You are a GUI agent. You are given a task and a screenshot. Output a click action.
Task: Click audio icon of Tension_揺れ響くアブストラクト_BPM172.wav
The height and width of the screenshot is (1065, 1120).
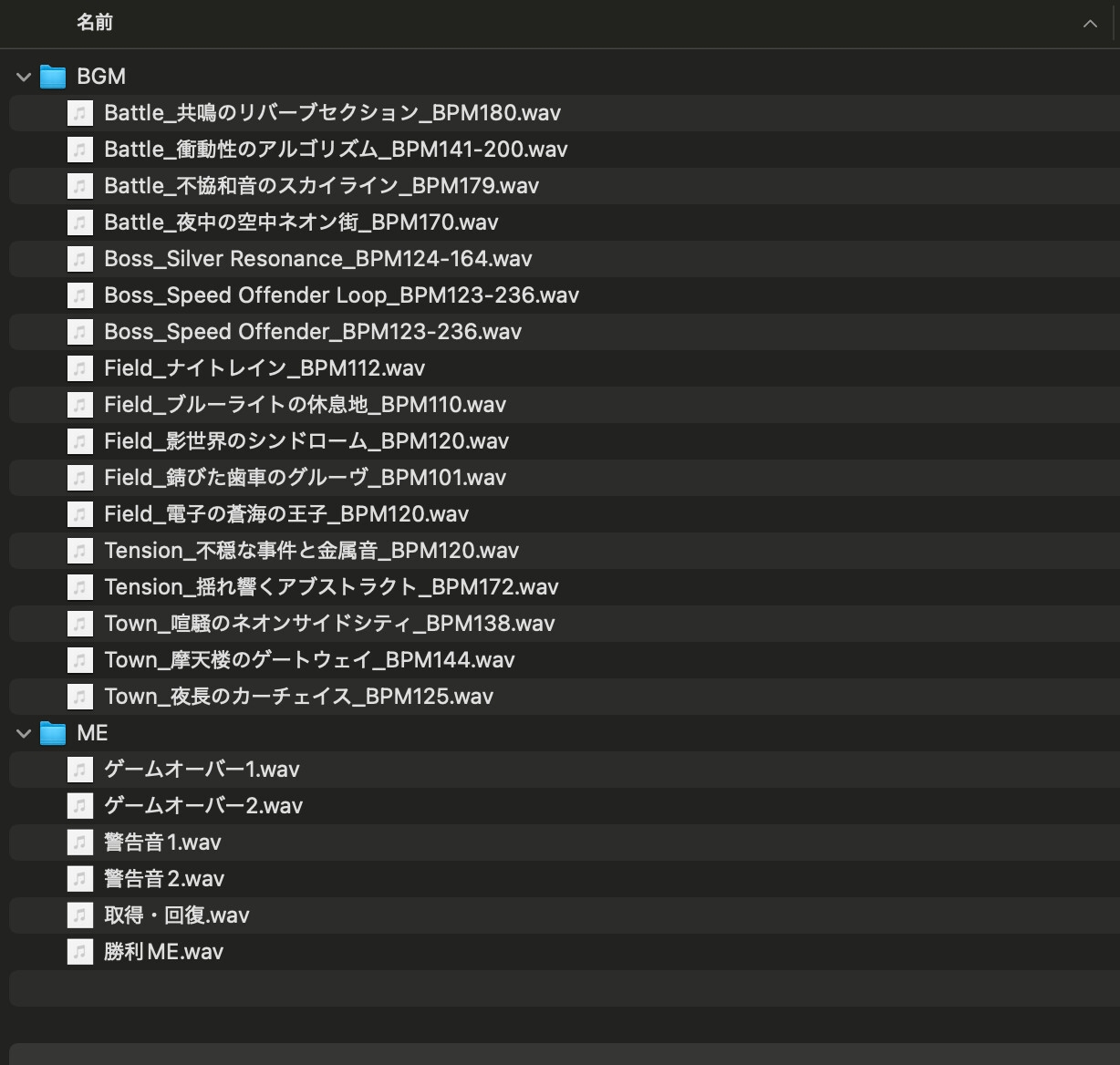click(80, 587)
